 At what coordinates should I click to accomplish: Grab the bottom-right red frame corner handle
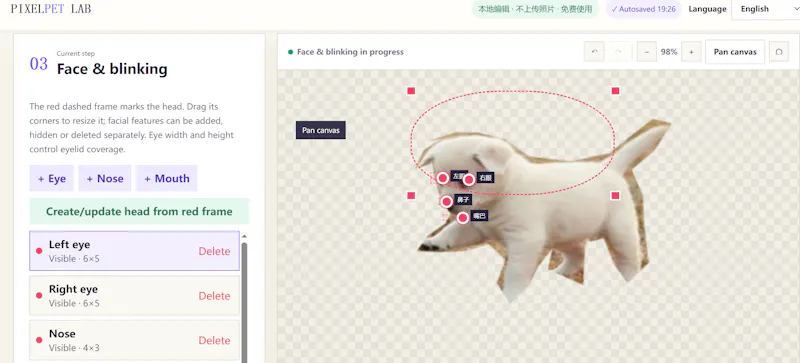(615, 196)
